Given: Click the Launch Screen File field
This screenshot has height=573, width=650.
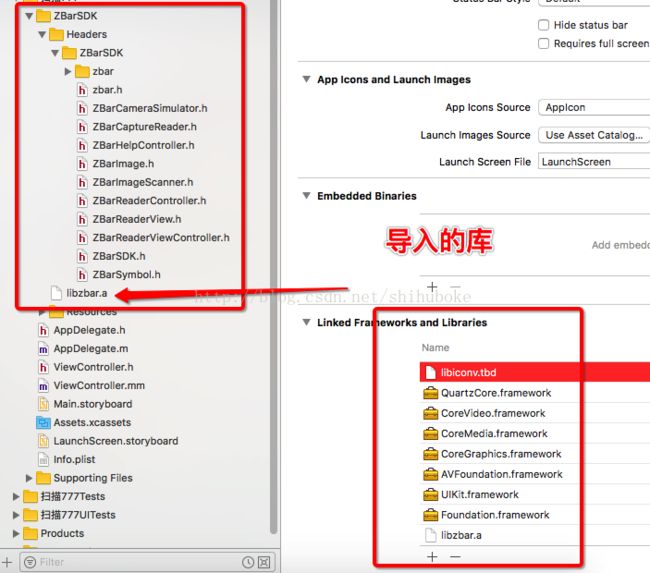Looking at the screenshot, I should (x=594, y=161).
